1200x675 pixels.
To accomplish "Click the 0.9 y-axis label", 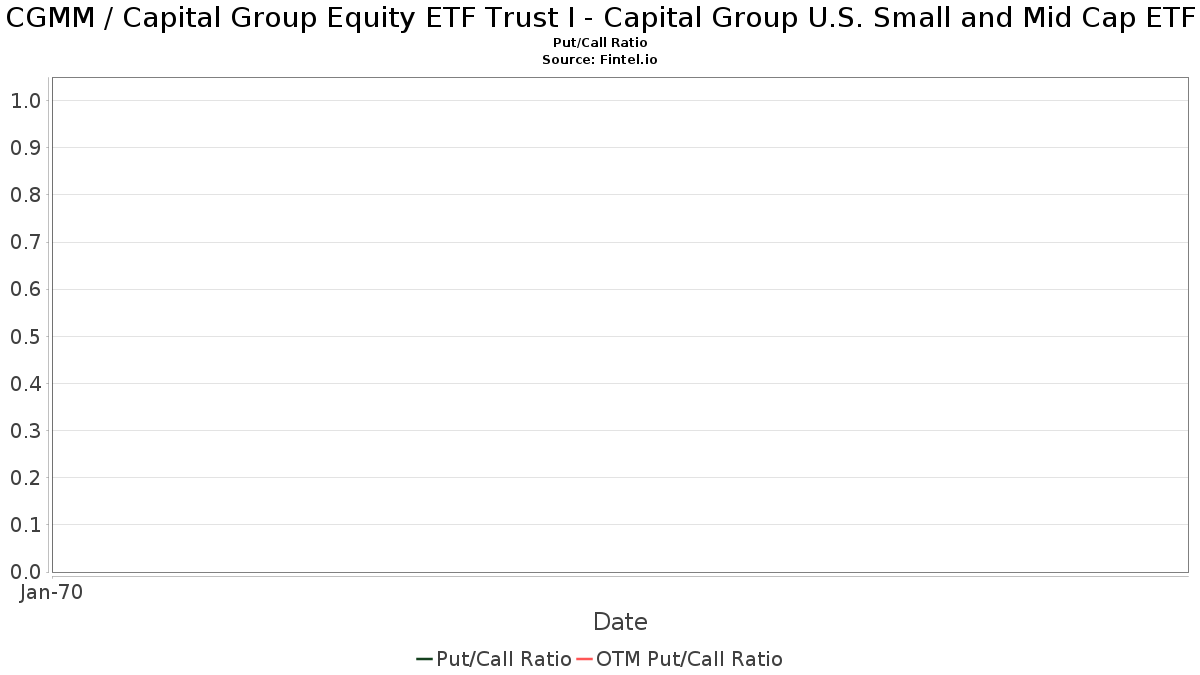I will pos(25,147).
